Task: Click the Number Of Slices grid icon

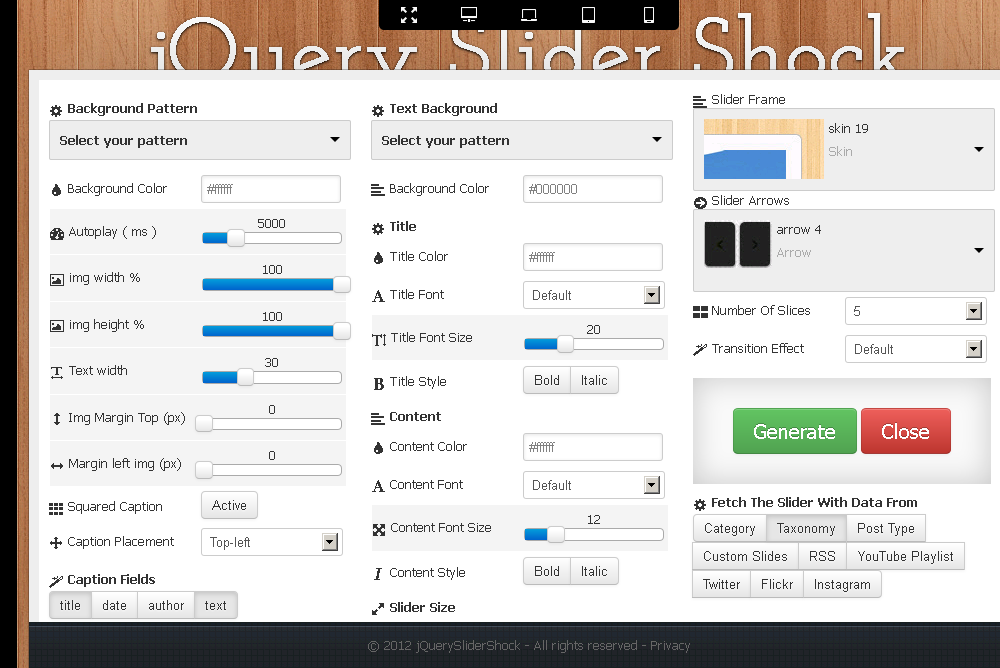Action: point(700,312)
